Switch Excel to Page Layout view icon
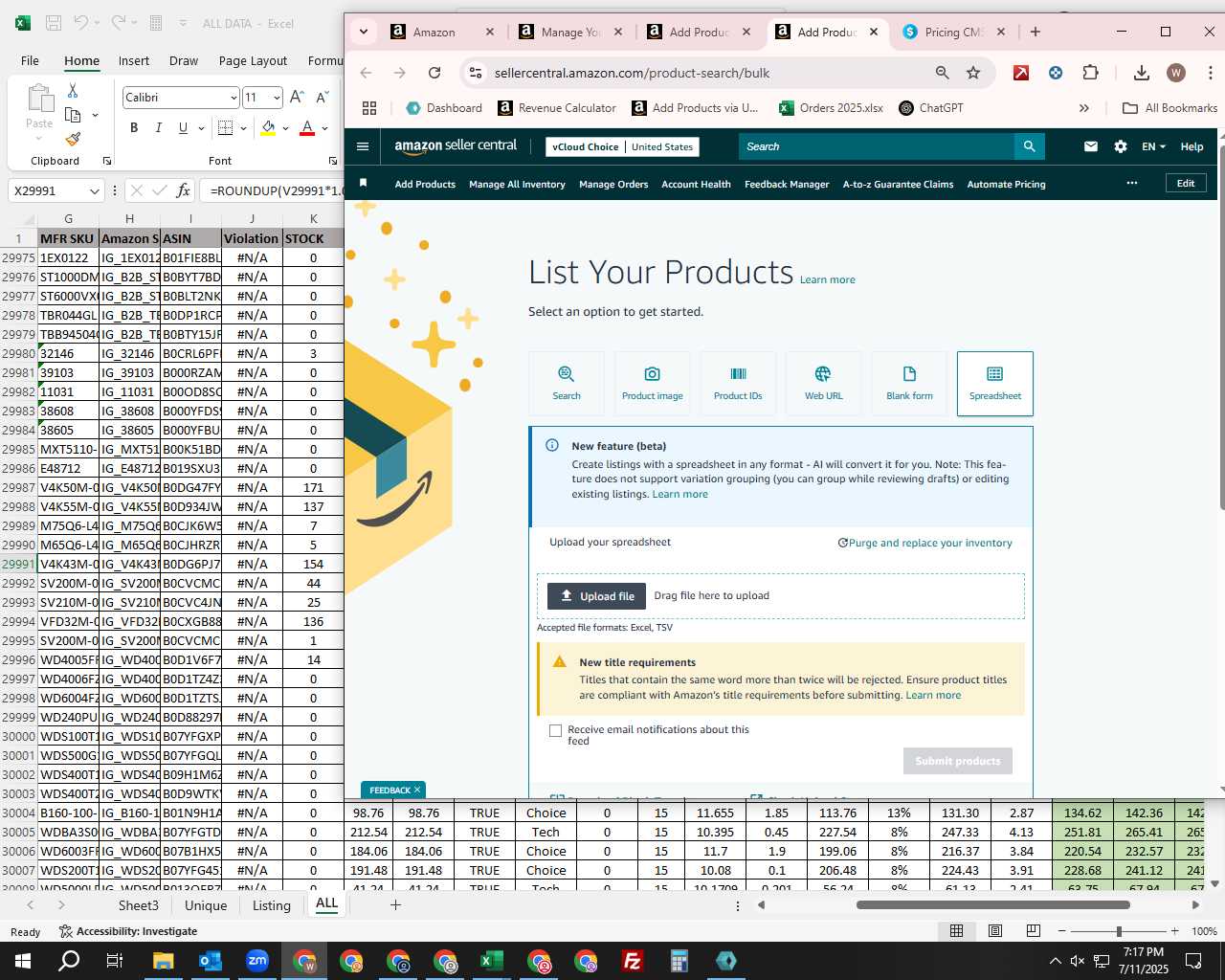1225x980 pixels. point(995,930)
